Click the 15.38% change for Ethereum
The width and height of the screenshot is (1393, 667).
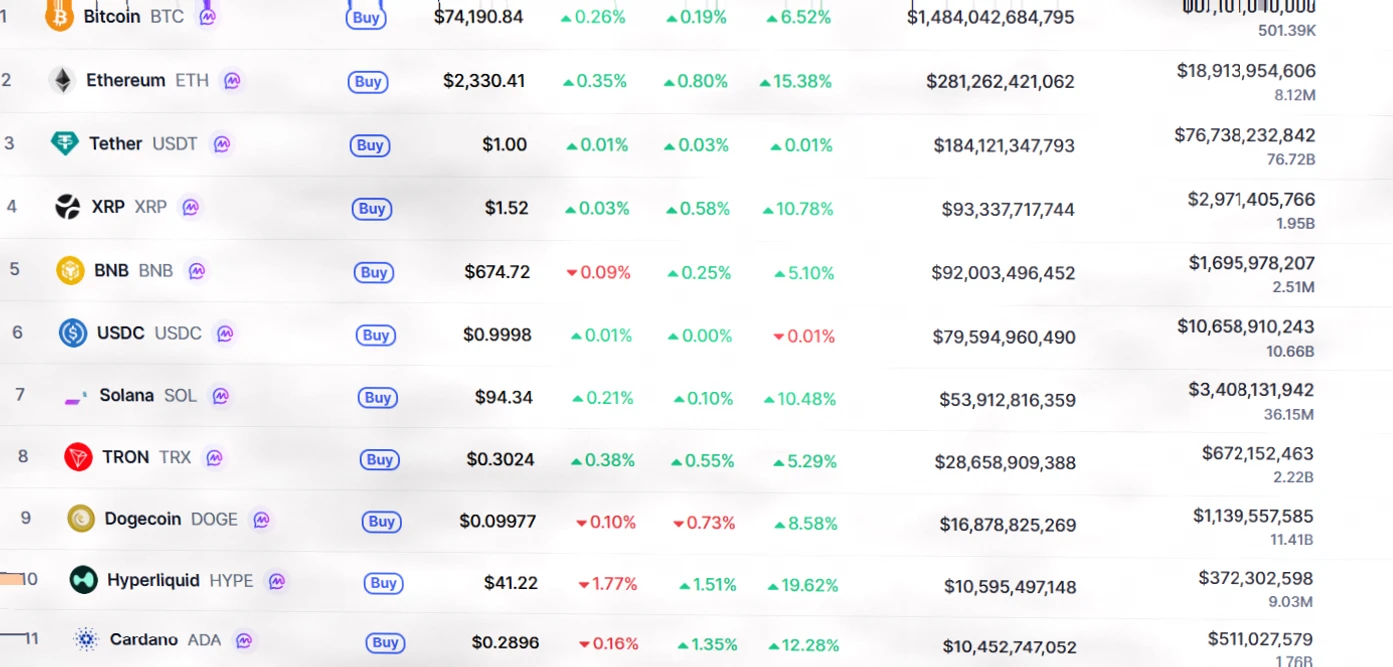click(795, 81)
